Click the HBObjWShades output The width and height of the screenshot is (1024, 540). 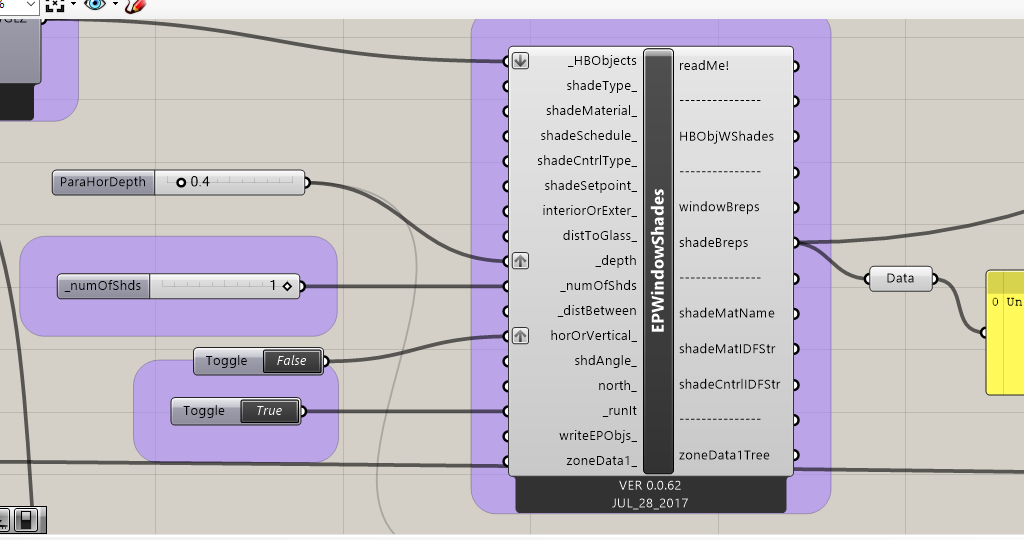(726, 136)
